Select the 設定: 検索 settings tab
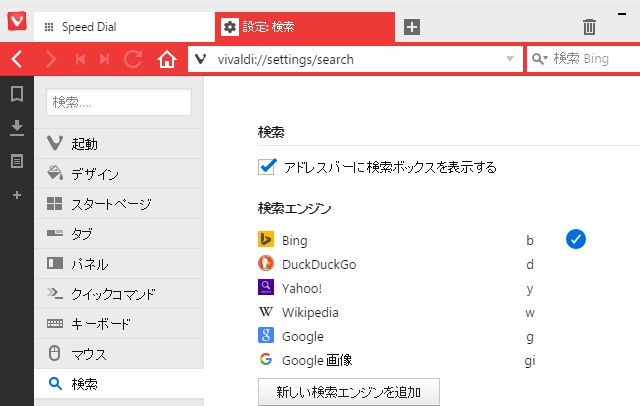Image resolution: width=640 pixels, height=406 pixels. tap(304, 27)
